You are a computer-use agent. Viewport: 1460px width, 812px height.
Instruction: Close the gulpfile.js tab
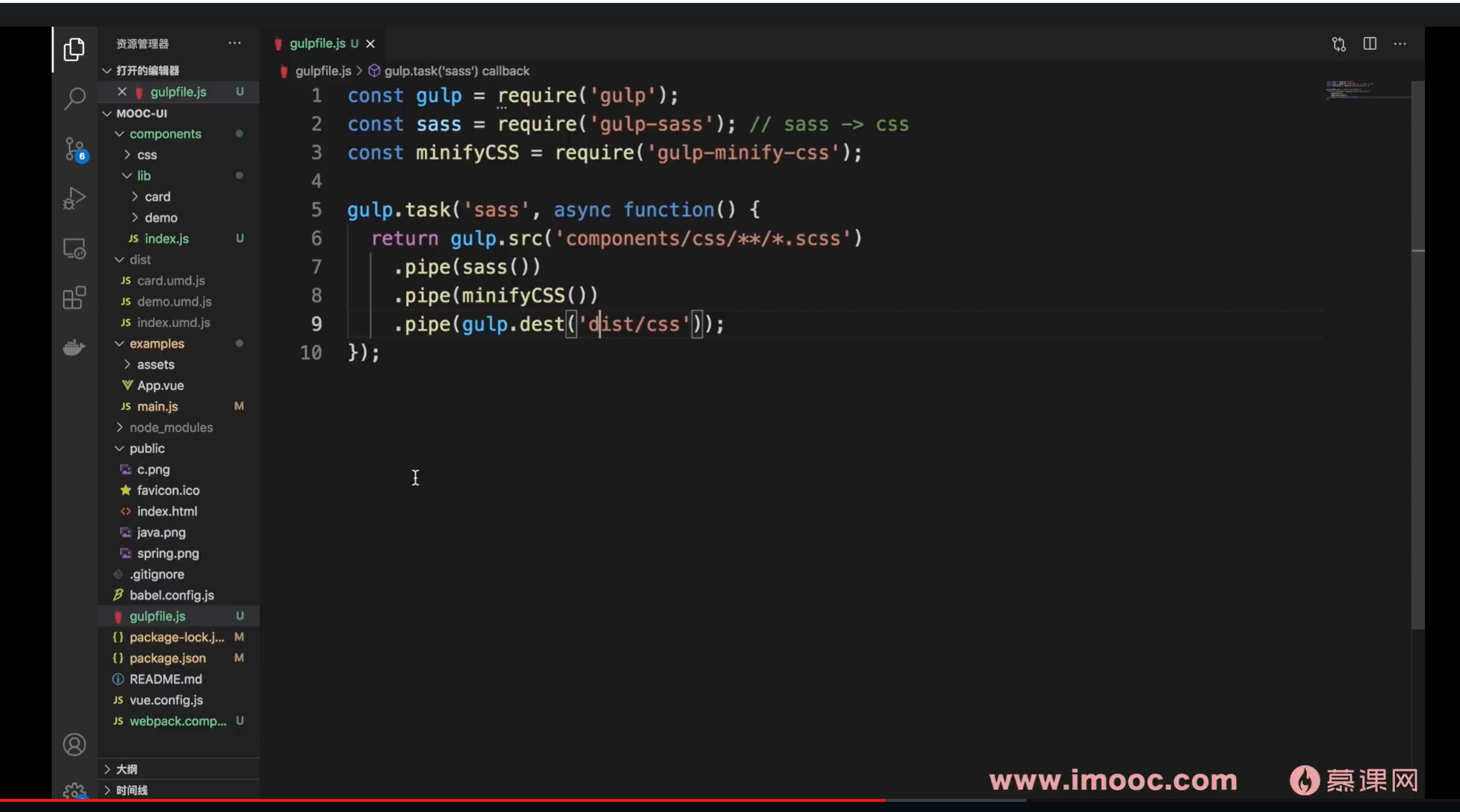point(370,44)
